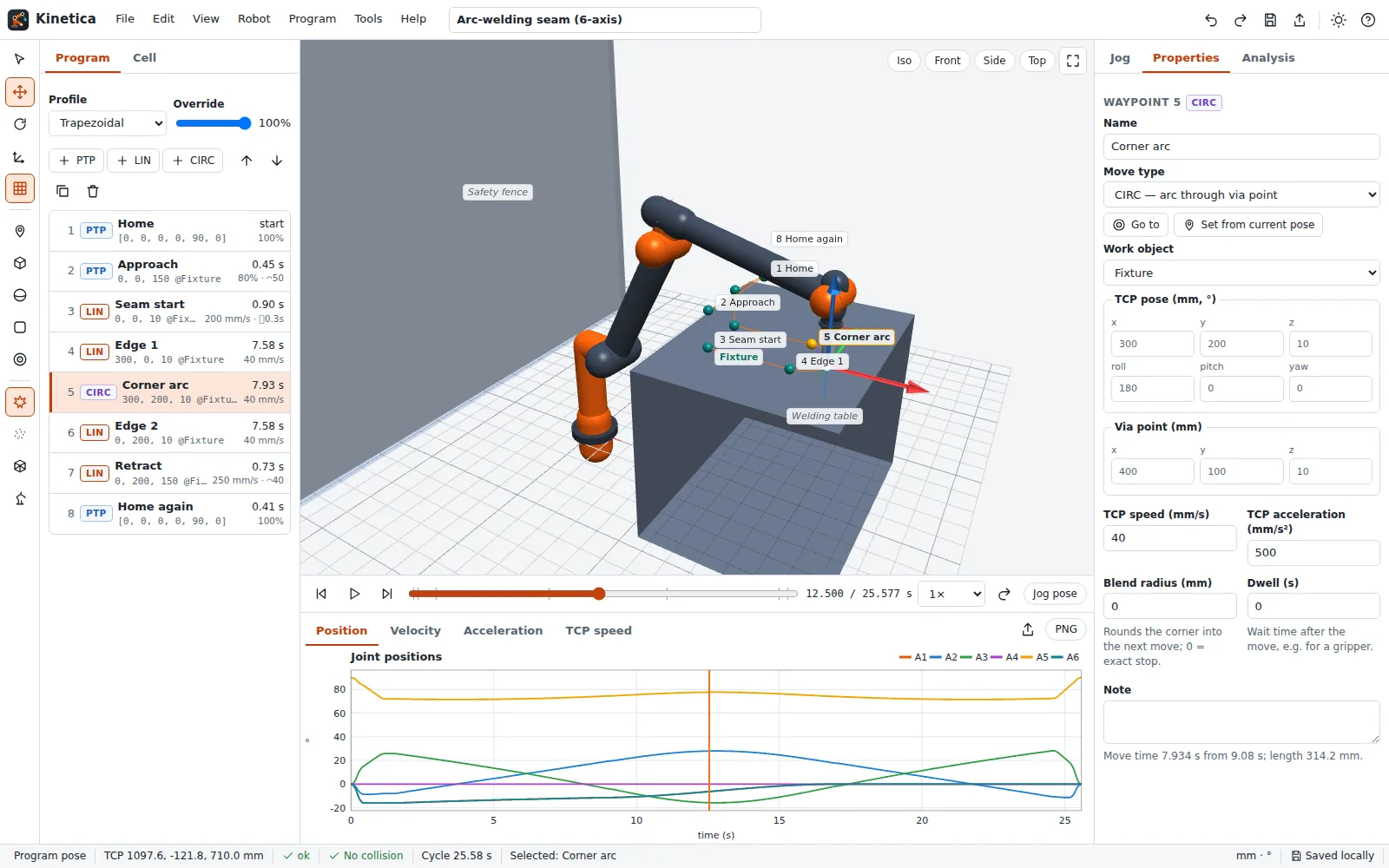Screen dimensions: 1389x868
Task: Click the Set from current pose button
Action: click(x=1248, y=225)
